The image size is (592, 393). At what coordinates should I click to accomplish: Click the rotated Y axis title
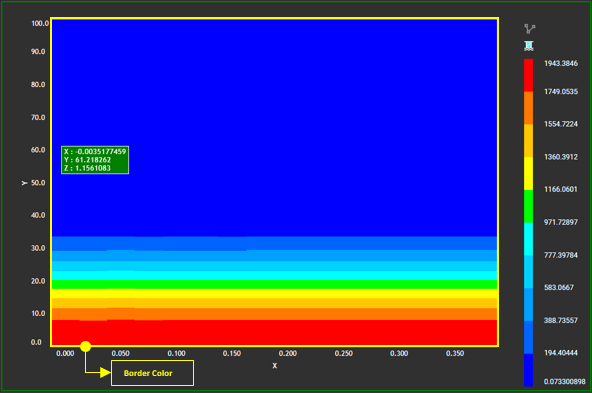coord(25,183)
